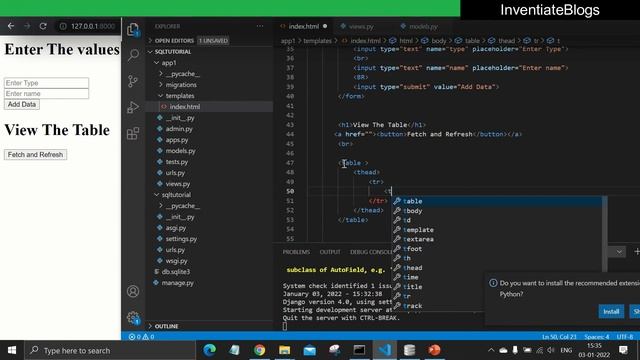Click the browser forward arrow
This screenshot has width=640, height=360.
[27, 26]
